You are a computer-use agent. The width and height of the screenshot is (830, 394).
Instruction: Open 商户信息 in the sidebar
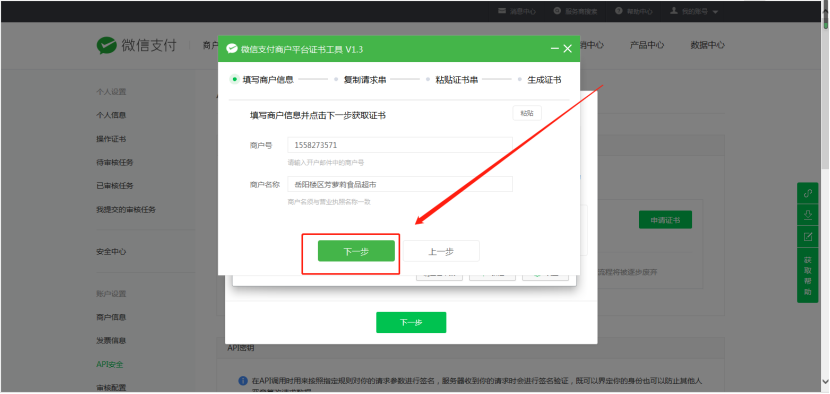111,317
